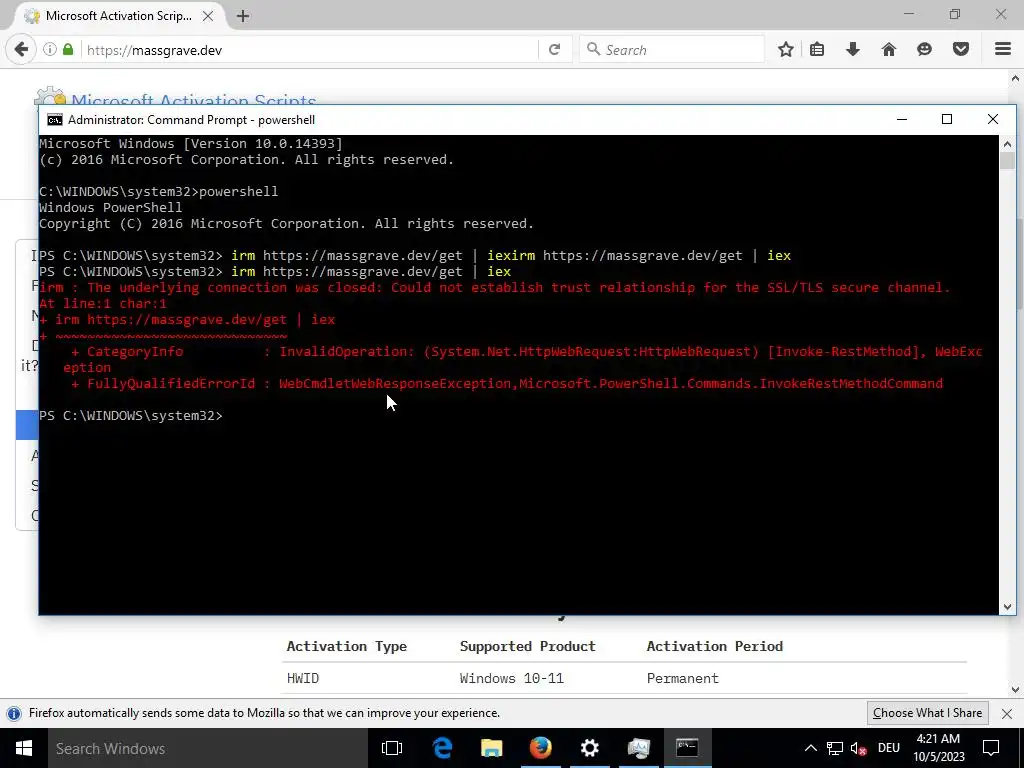Image resolution: width=1024 pixels, height=768 pixels.
Task: Click Command Prompt scrollbar up arrow
Action: [1007, 144]
